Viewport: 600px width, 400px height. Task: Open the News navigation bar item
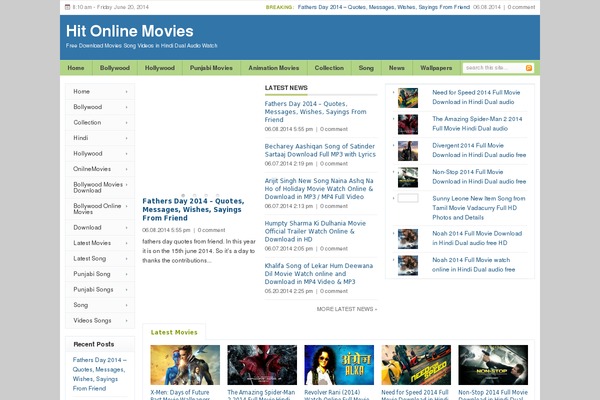tap(396, 68)
